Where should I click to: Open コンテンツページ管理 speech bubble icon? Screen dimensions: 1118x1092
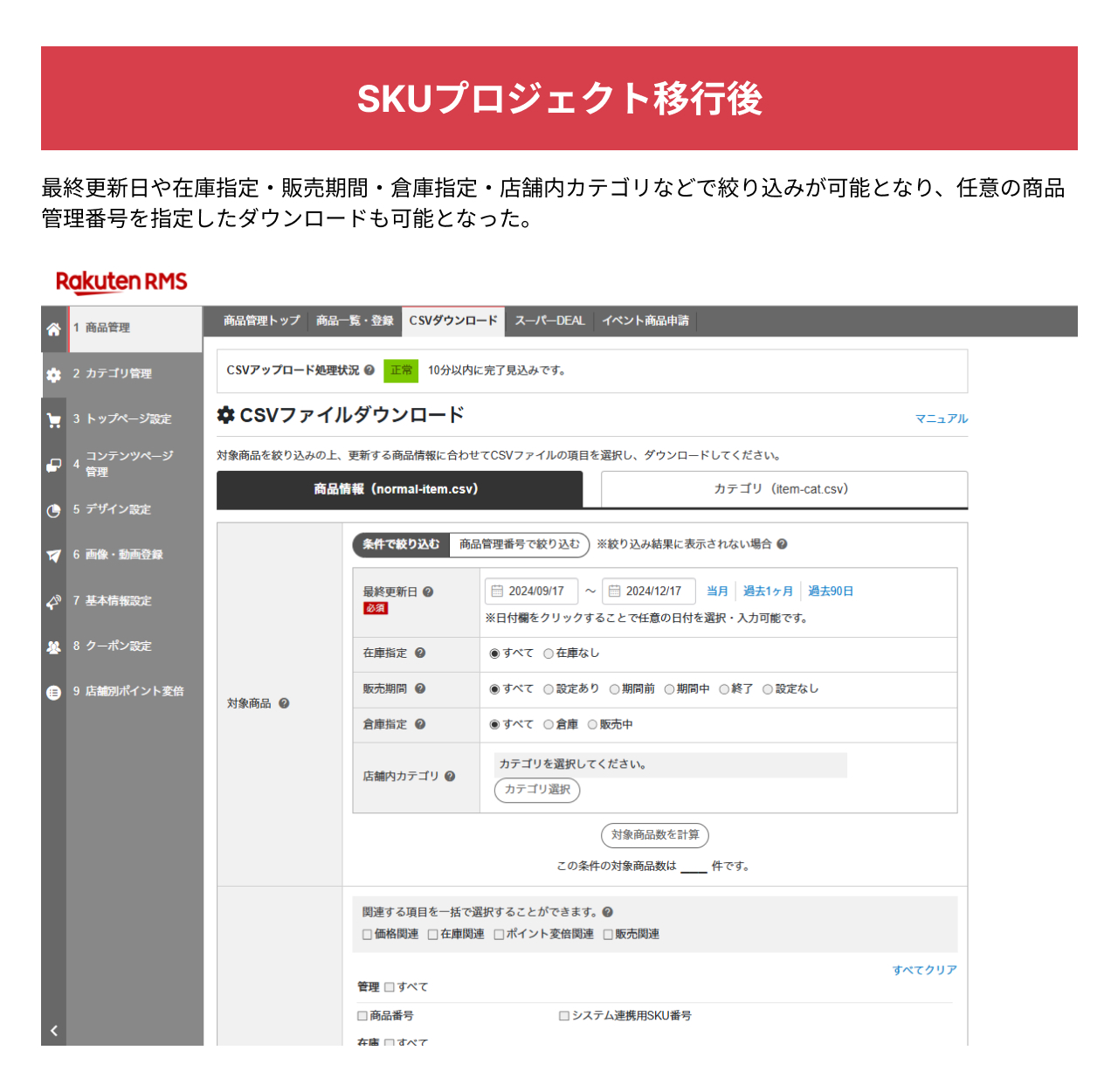tap(52, 463)
